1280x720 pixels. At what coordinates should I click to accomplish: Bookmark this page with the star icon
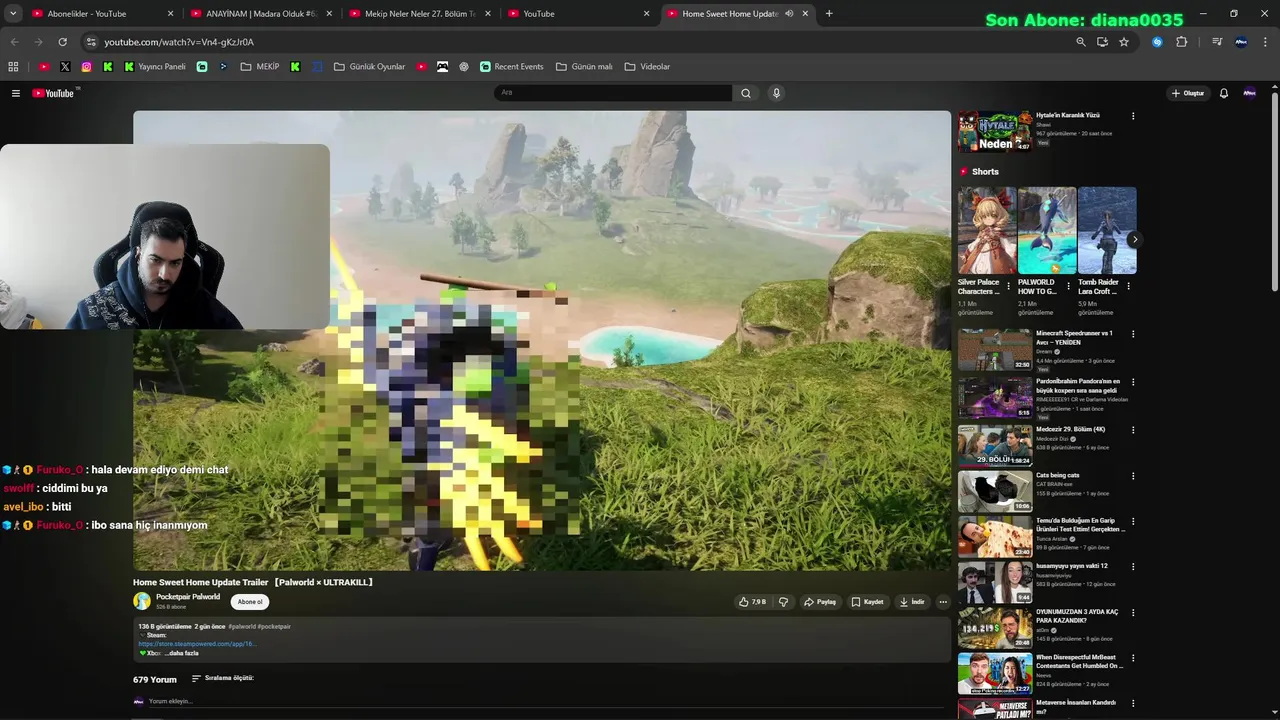(x=1124, y=42)
